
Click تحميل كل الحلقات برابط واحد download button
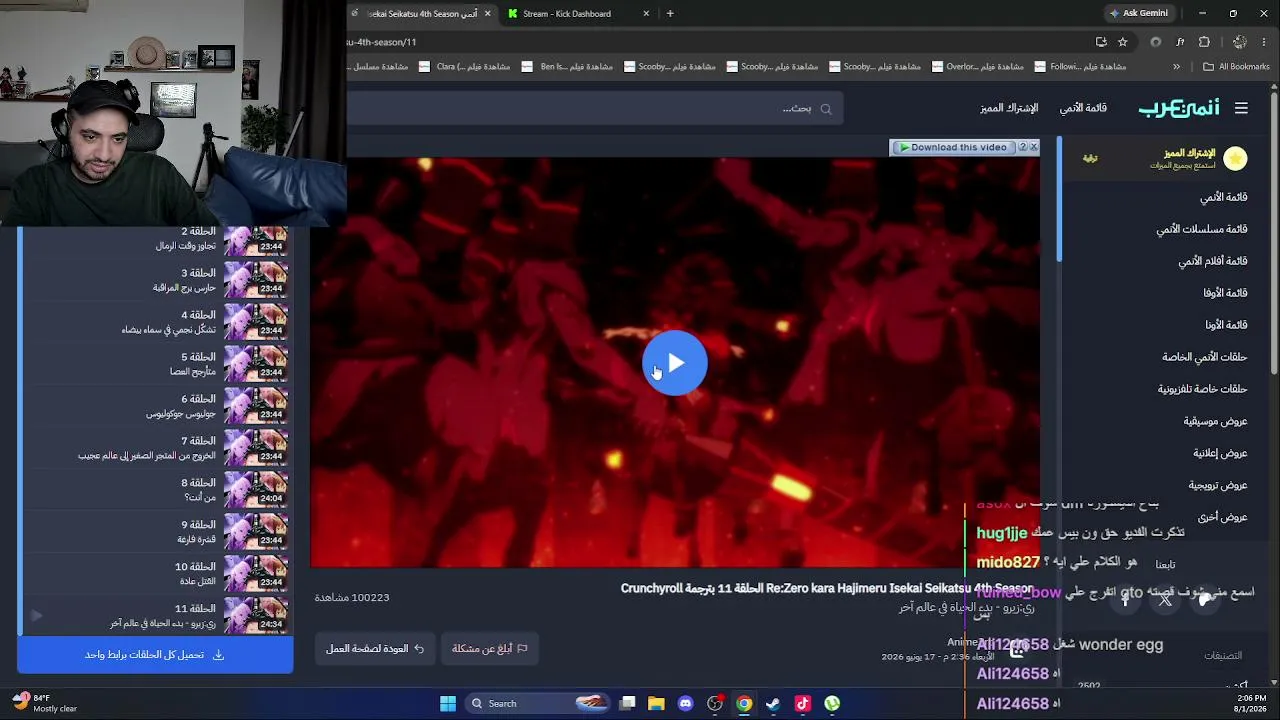click(x=155, y=655)
